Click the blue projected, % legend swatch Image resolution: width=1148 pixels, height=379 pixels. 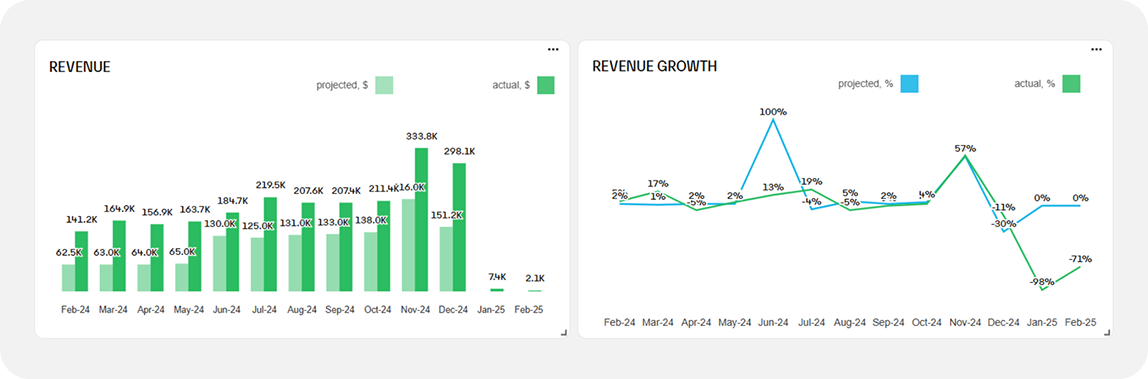909,83
